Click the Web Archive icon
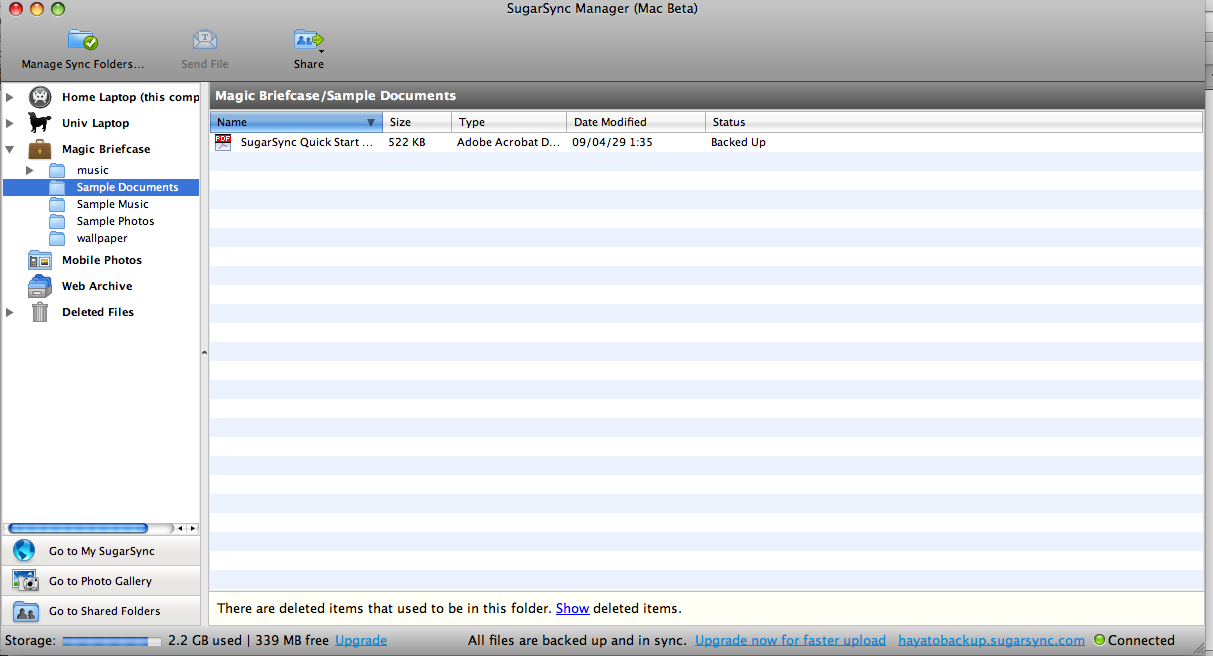1213x656 pixels. click(40, 286)
